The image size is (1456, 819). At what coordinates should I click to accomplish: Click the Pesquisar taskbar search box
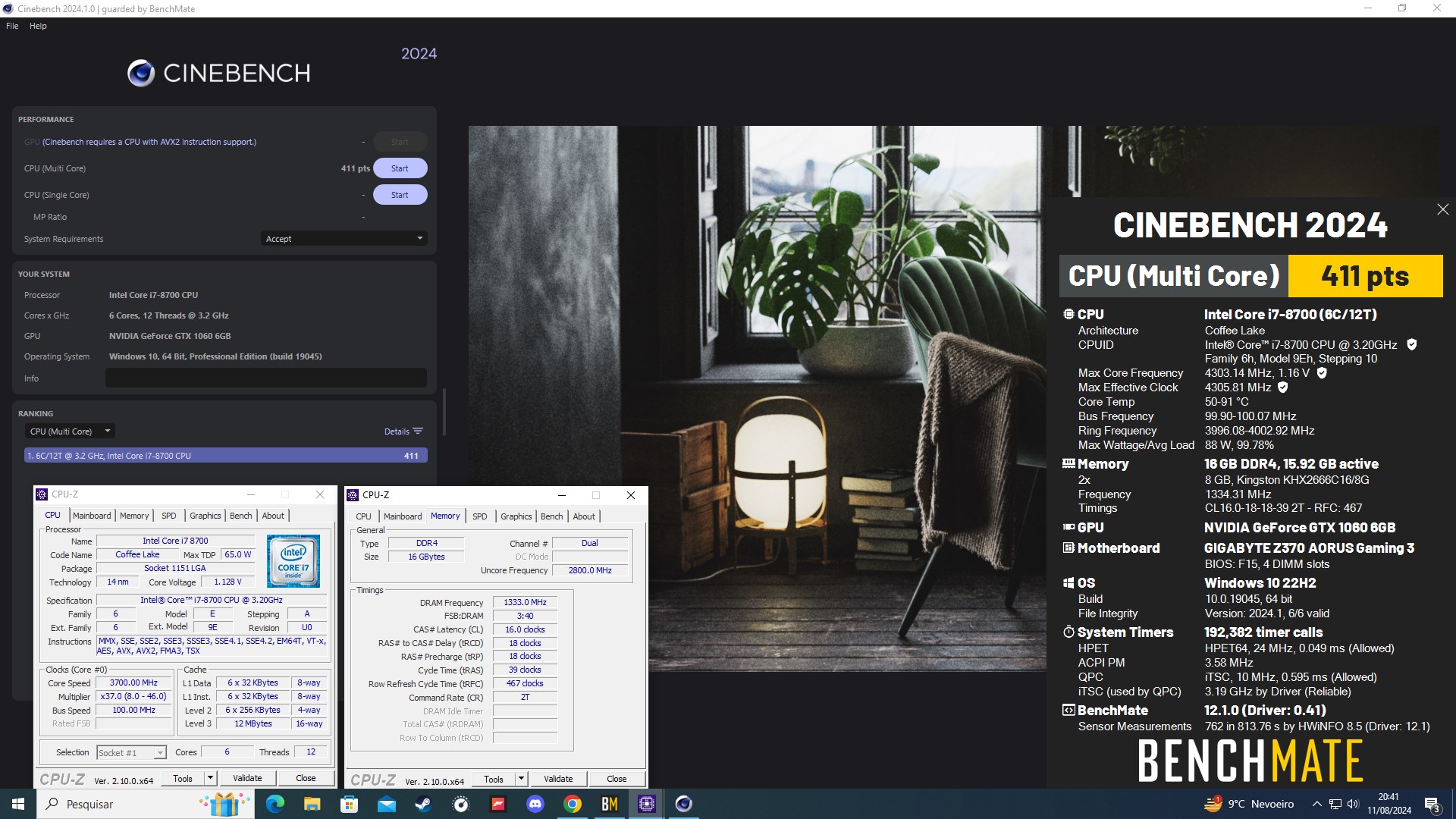point(144,804)
